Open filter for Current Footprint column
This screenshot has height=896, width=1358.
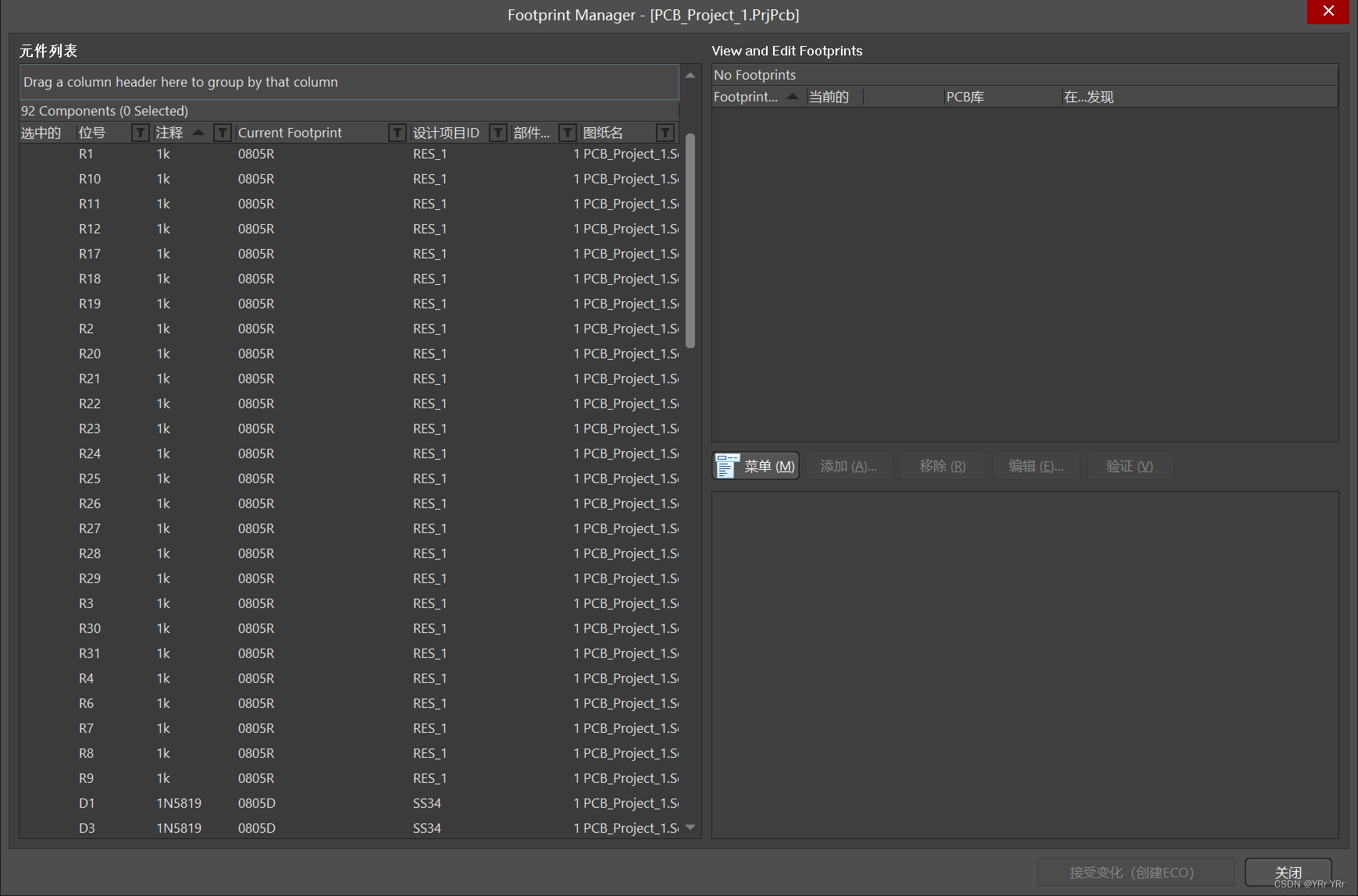click(397, 133)
